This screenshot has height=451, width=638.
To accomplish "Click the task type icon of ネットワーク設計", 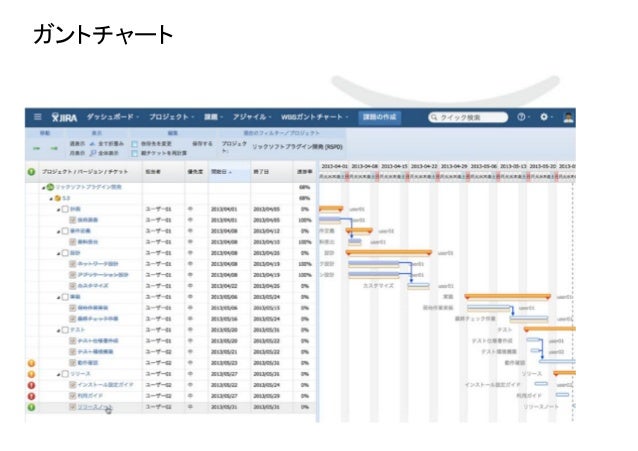I will tap(72, 264).
